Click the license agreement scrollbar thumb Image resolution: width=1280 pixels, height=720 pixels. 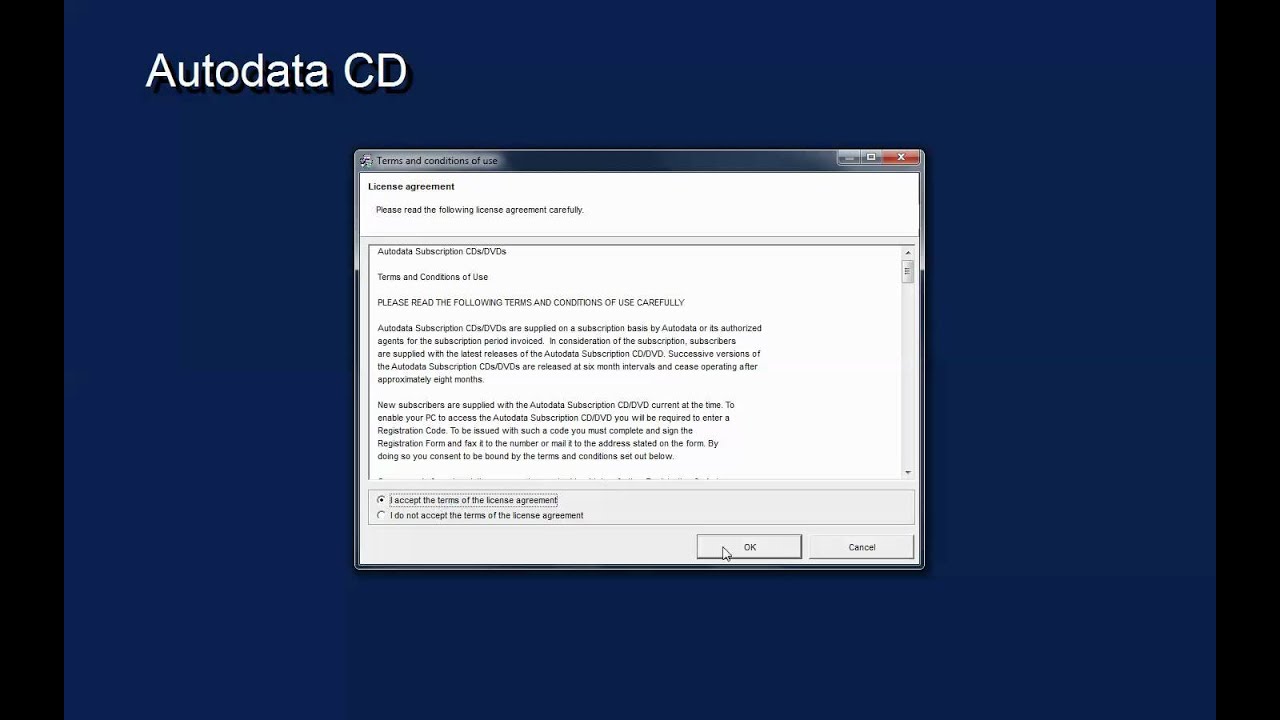908,271
